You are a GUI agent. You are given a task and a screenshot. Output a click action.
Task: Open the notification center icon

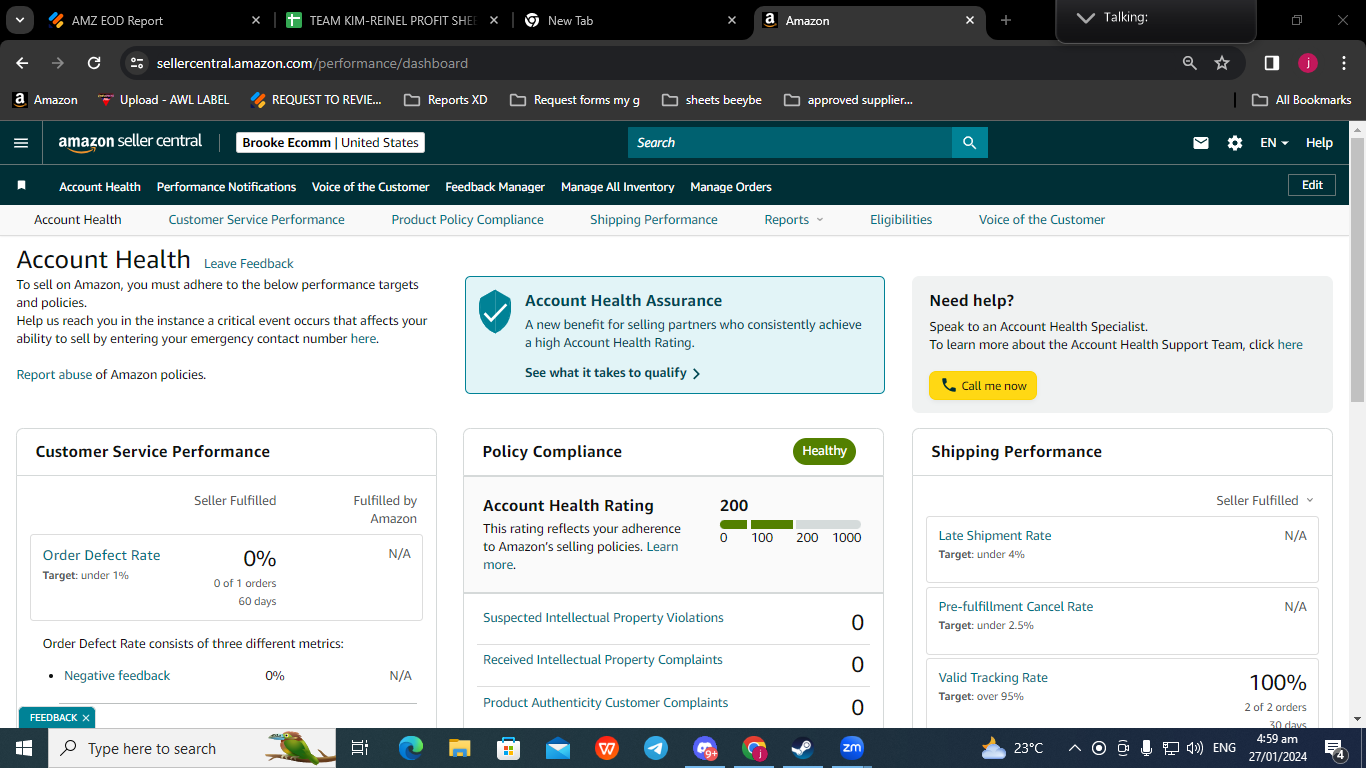[x=1335, y=748]
